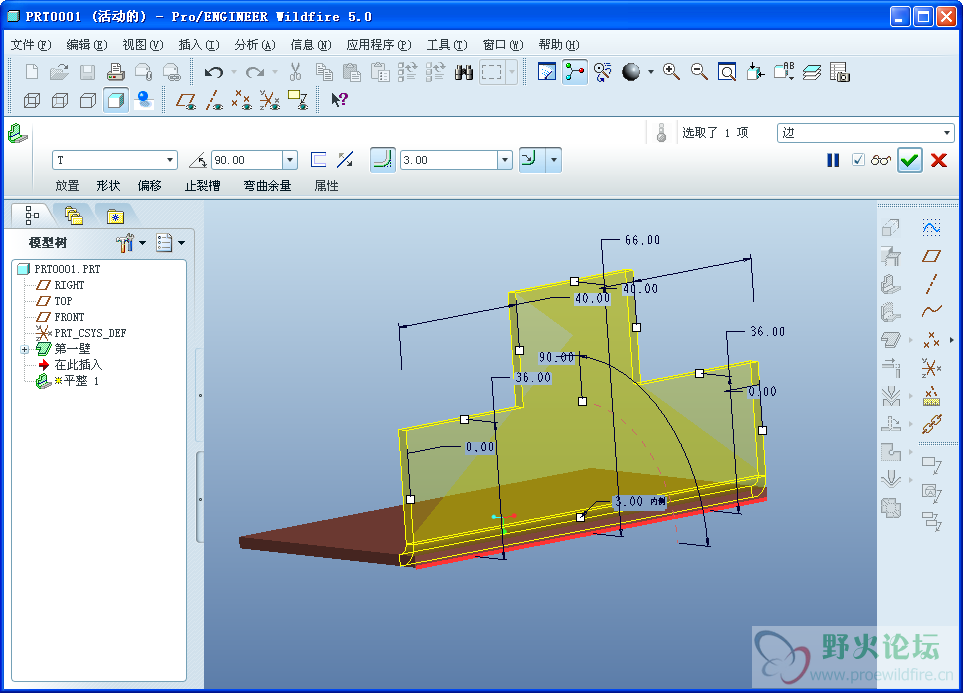The width and height of the screenshot is (963, 693).
Task: Click the context help pointer icon
Action: 339,100
